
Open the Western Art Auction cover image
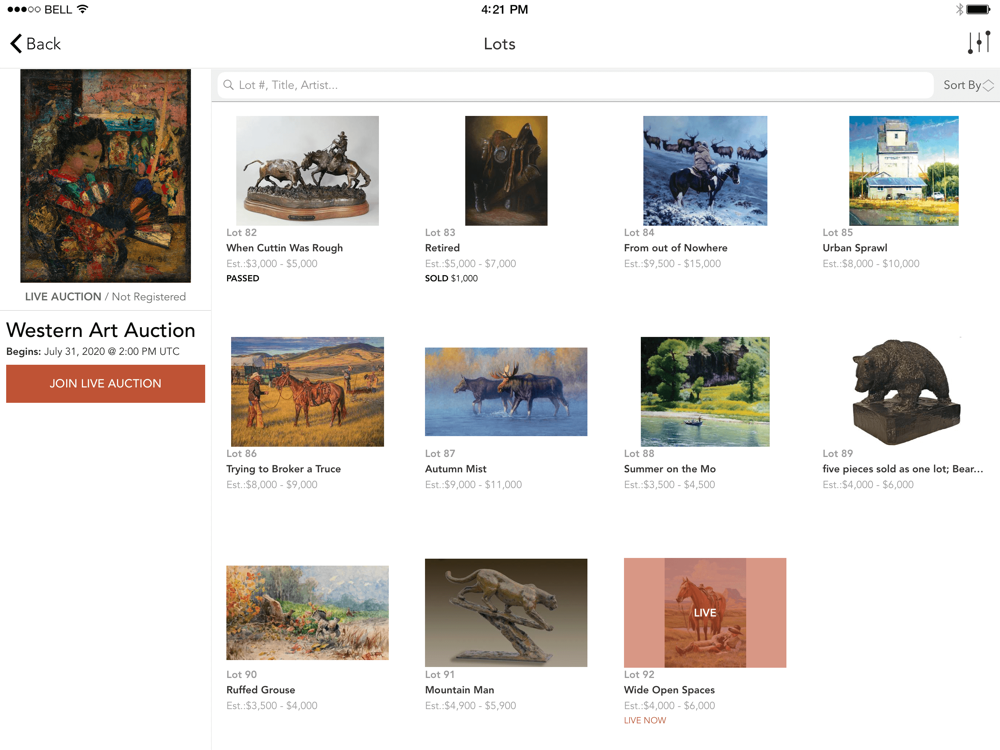pyautogui.click(x=106, y=176)
